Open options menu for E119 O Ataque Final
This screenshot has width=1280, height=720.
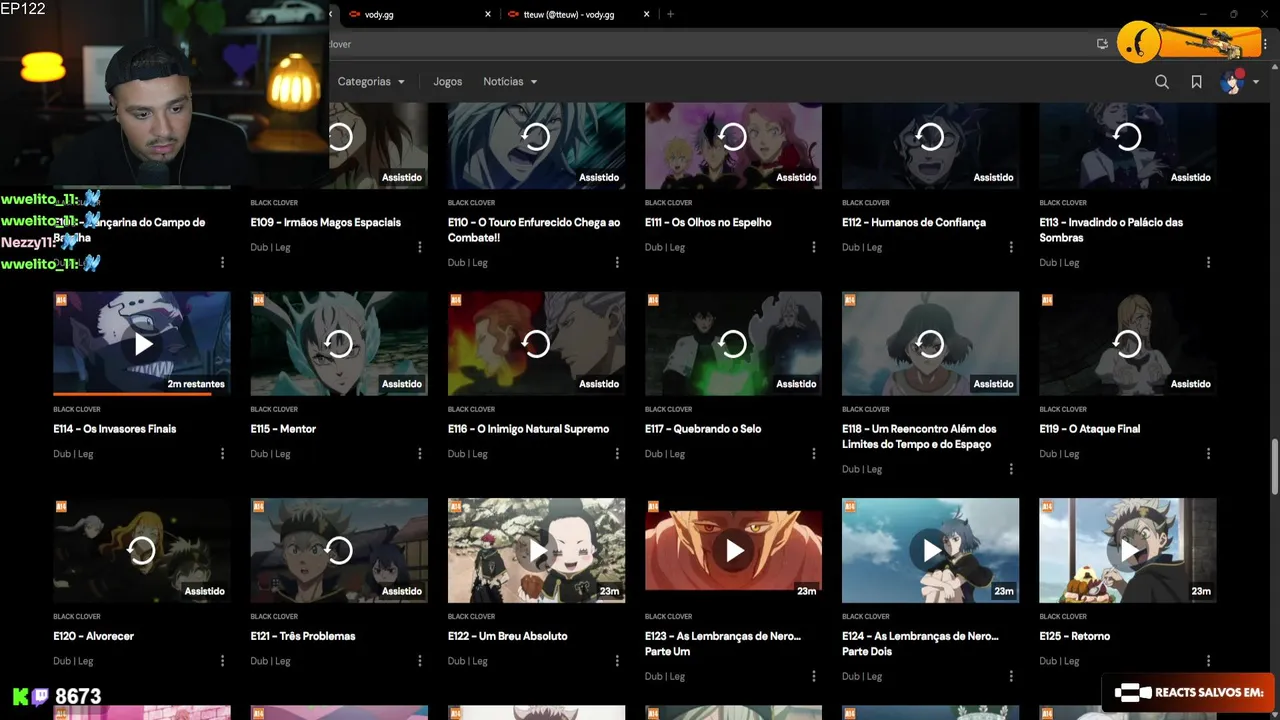point(1208,454)
